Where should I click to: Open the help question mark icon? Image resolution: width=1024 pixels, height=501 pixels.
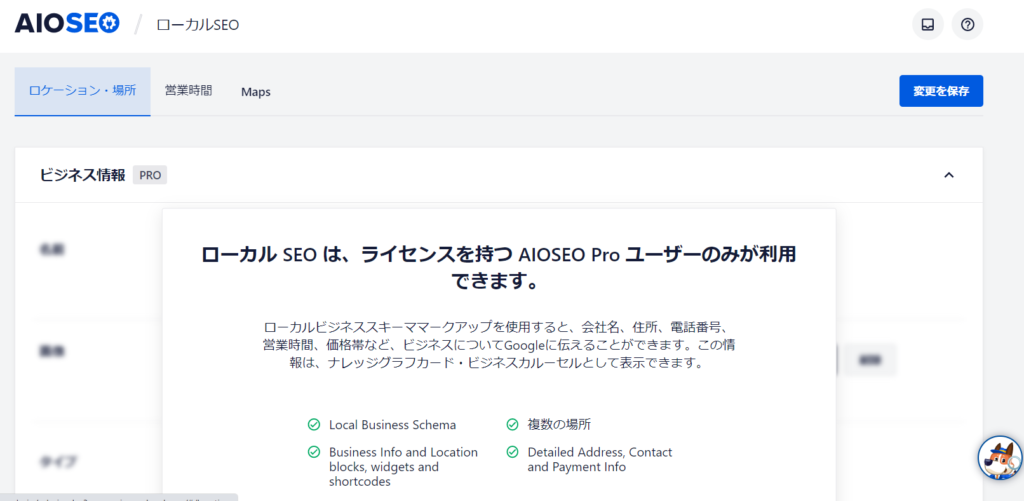(x=967, y=24)
